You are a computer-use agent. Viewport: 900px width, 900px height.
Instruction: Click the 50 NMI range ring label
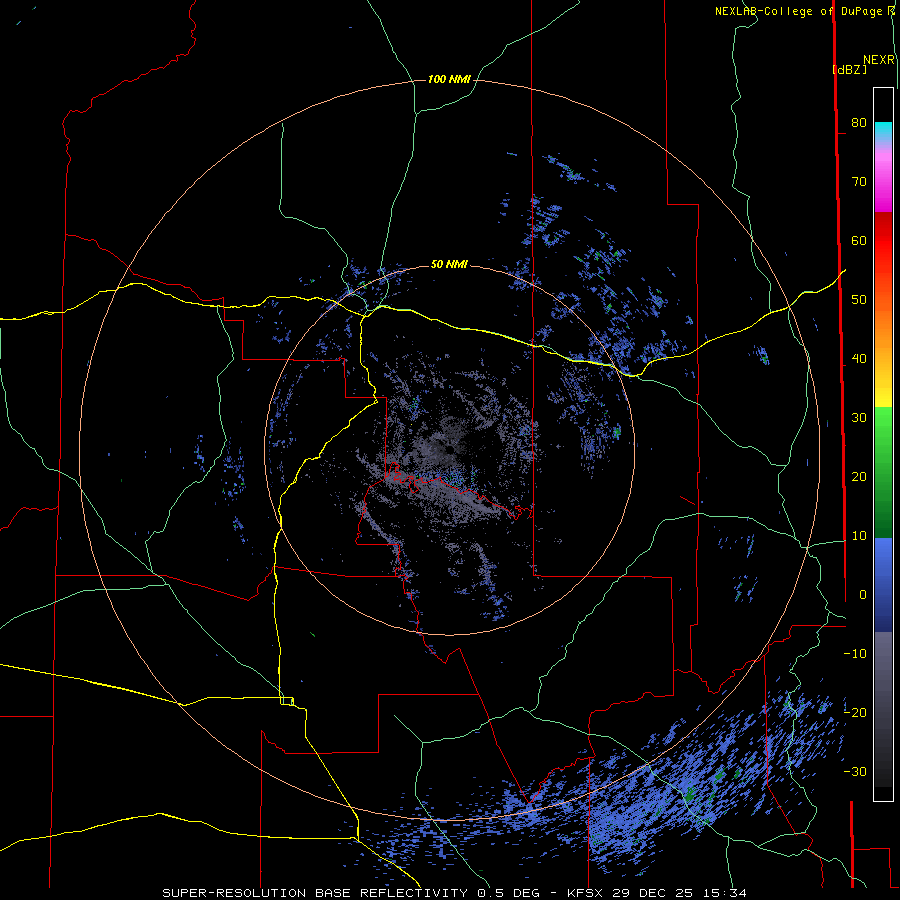449,264
